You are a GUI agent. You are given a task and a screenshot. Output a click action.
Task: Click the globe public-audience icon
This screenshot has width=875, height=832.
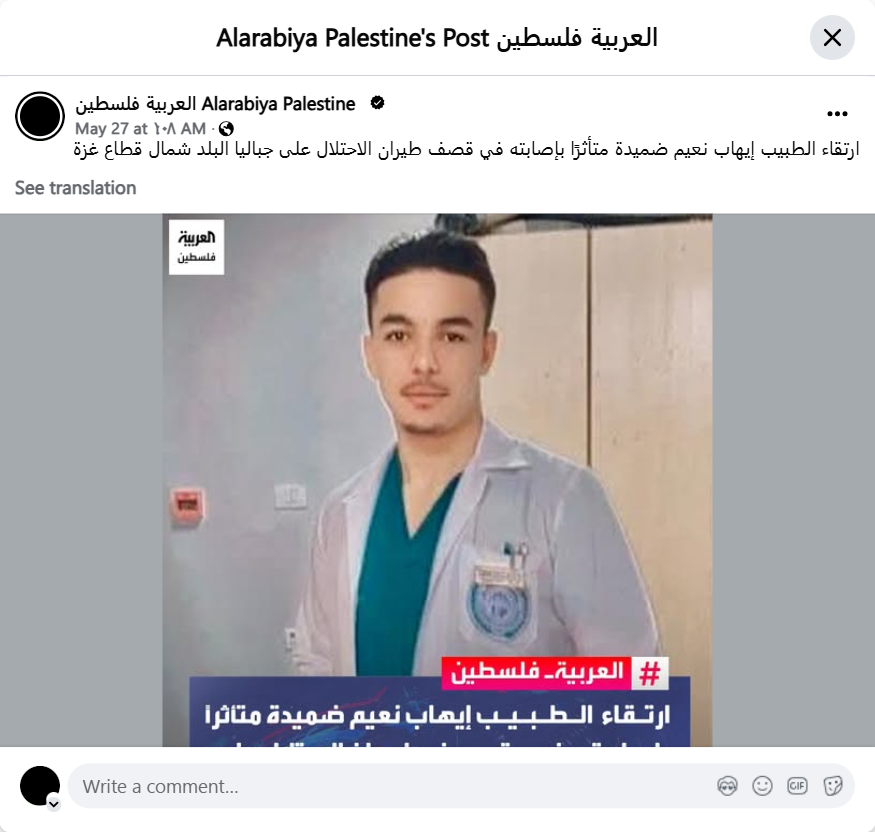(x=226, y=129)
